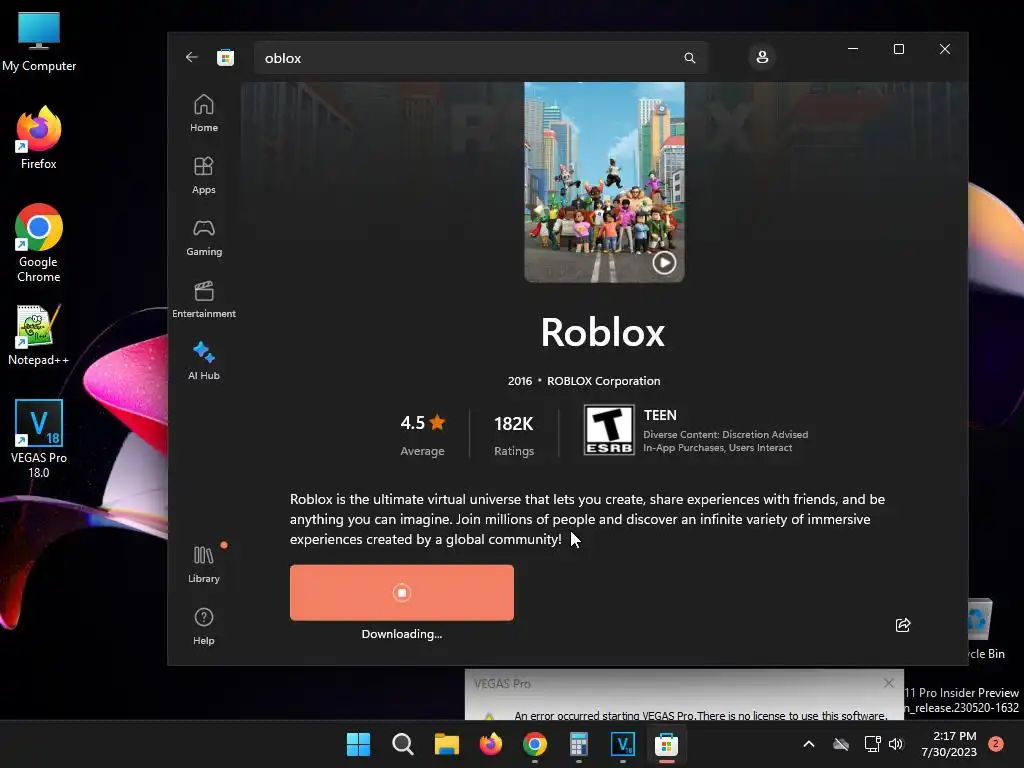Open Firefox from the taskbar

click(x=490, y=744)
